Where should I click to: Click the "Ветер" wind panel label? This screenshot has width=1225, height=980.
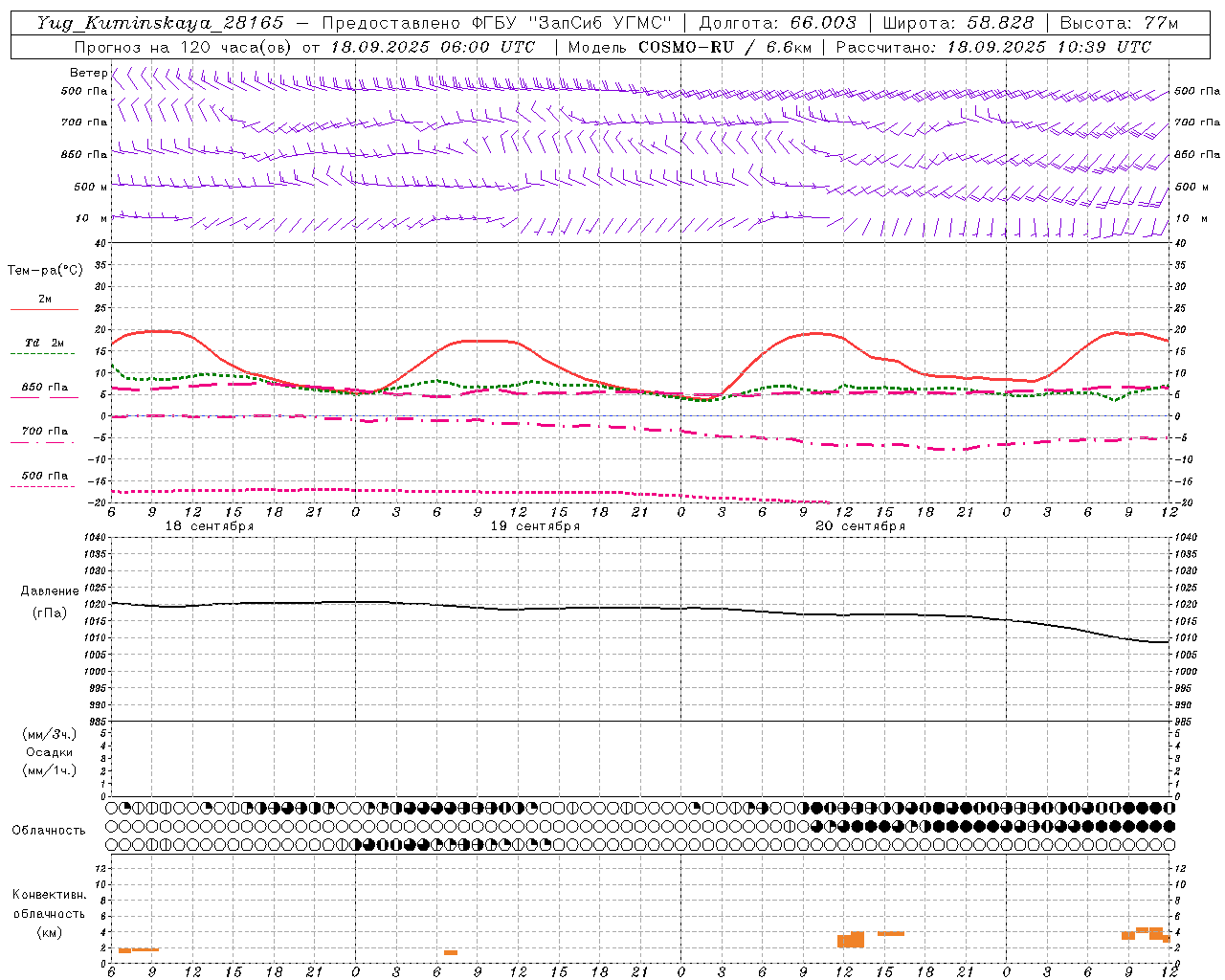coord(88,73)
